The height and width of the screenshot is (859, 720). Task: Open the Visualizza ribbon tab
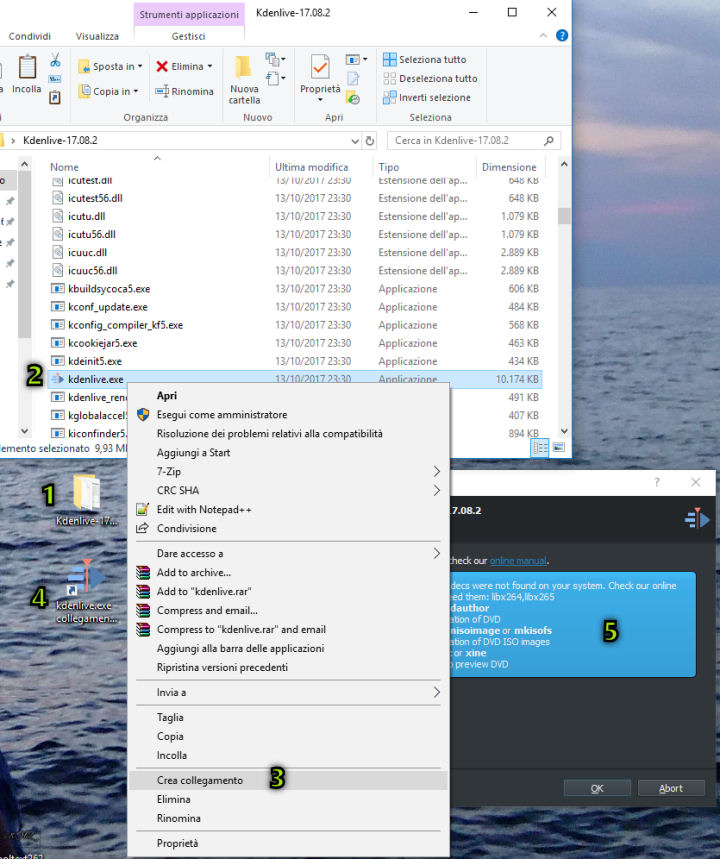(x=97, y=36)
